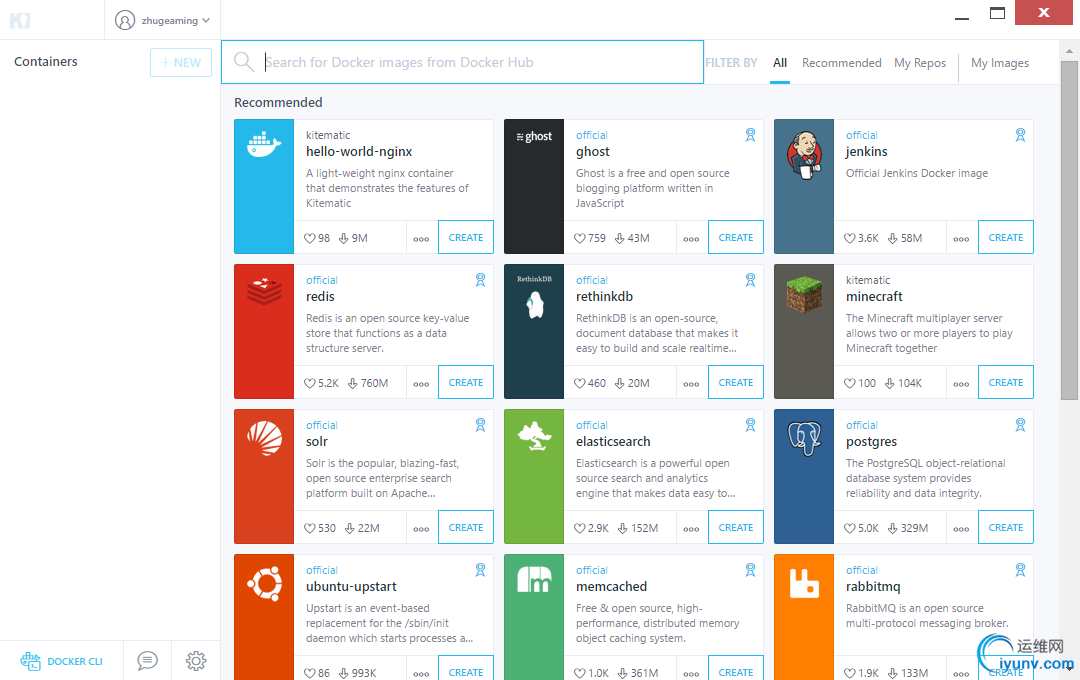Click the search magnifier icon
This screenshot has height=680, width=1080.
click(x=244, y=62)
